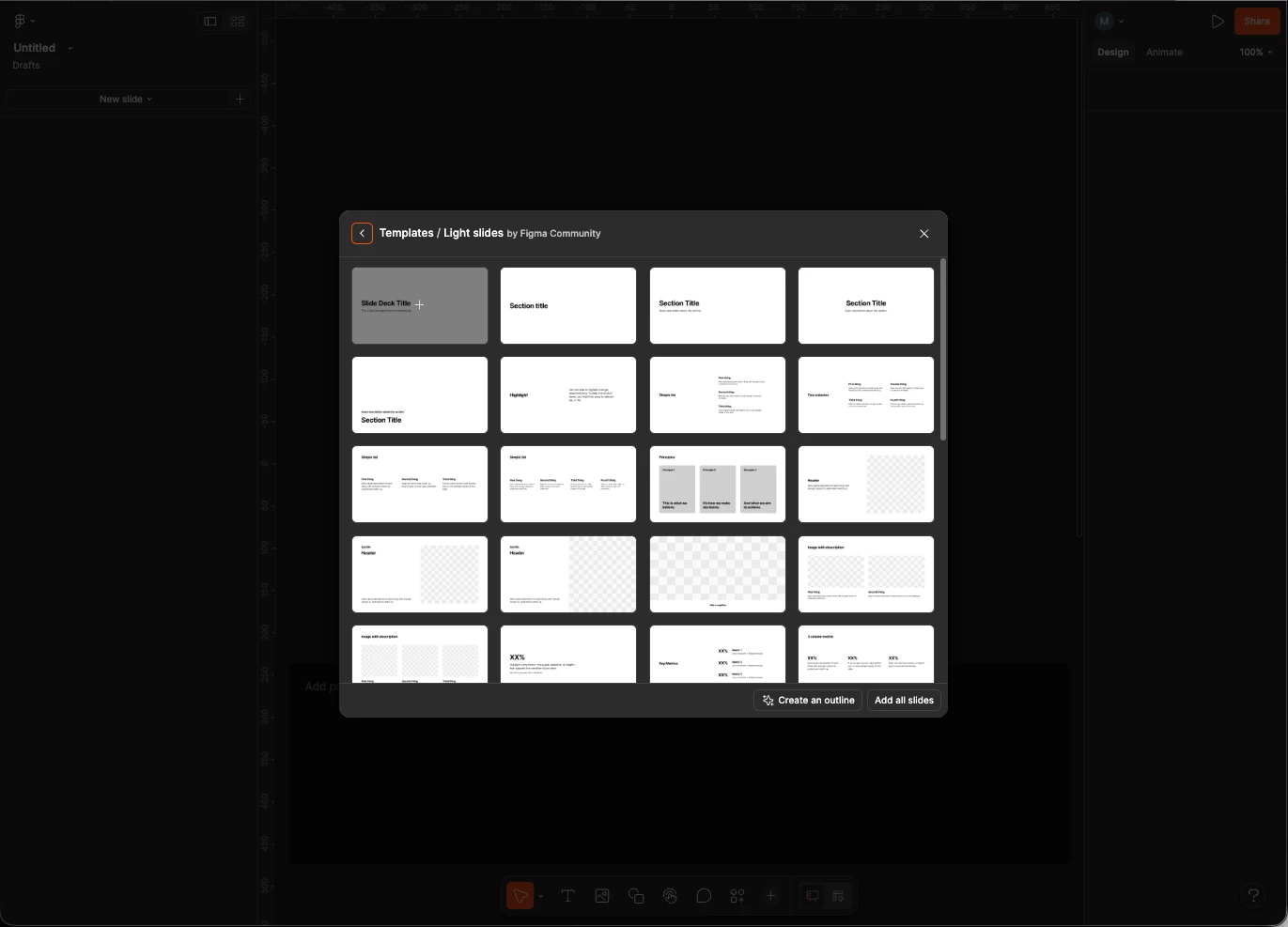Select the XX% big metric slide template
The width and height of the screenshot is (1288, 927).
click(x=568, y=654)
